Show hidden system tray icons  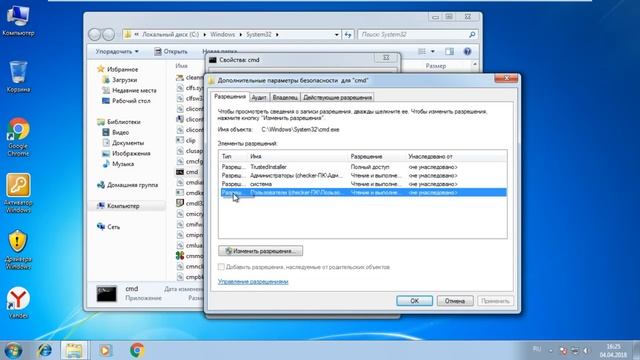point(551,351)
